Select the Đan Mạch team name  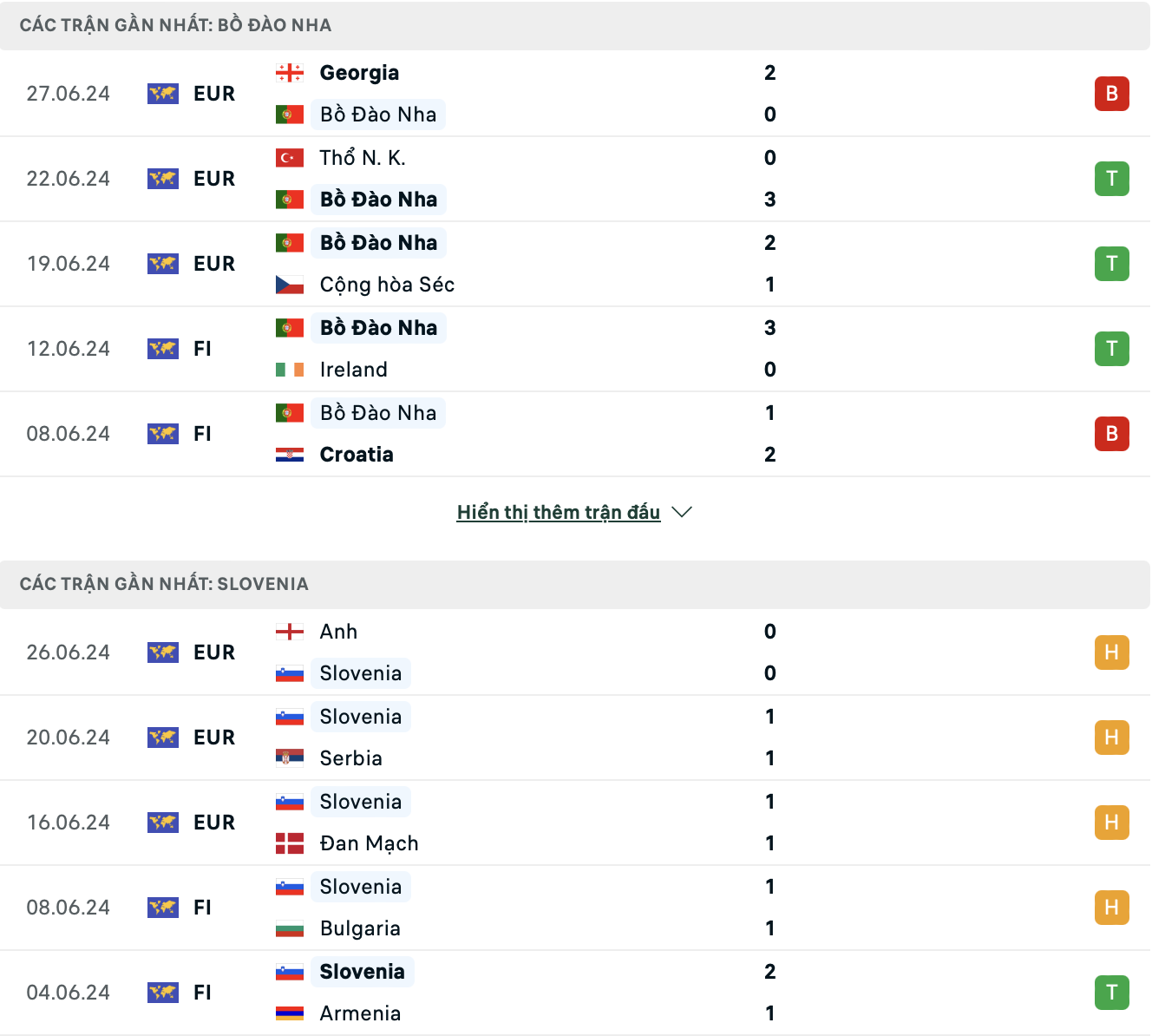click(x=369, y=843)
